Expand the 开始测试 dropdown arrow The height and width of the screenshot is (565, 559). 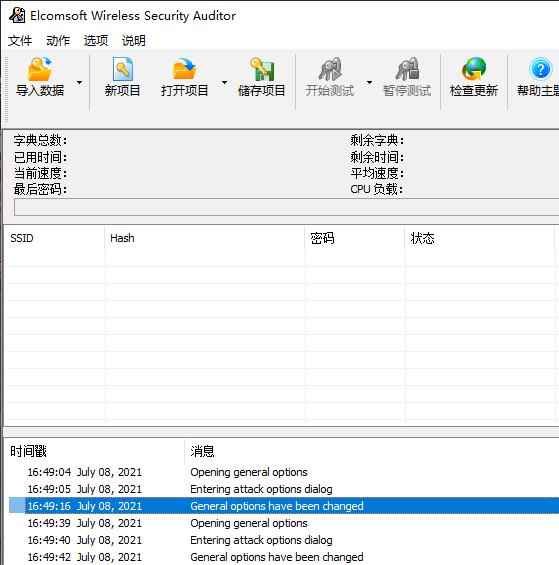369,83
